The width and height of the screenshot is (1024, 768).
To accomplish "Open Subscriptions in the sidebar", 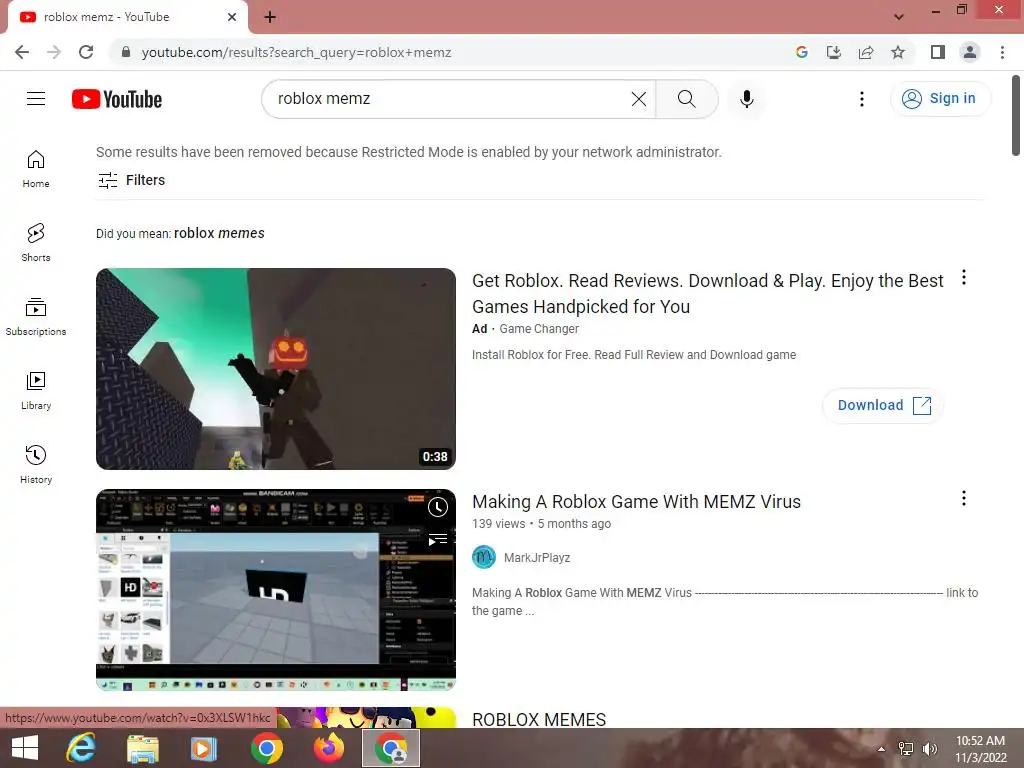I will [36, 317].
